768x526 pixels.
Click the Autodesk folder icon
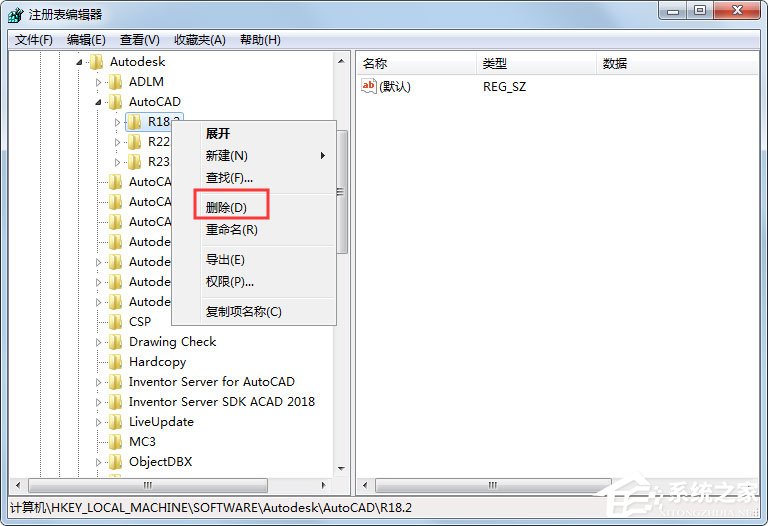pyautogui.click(x=96, y=62)
